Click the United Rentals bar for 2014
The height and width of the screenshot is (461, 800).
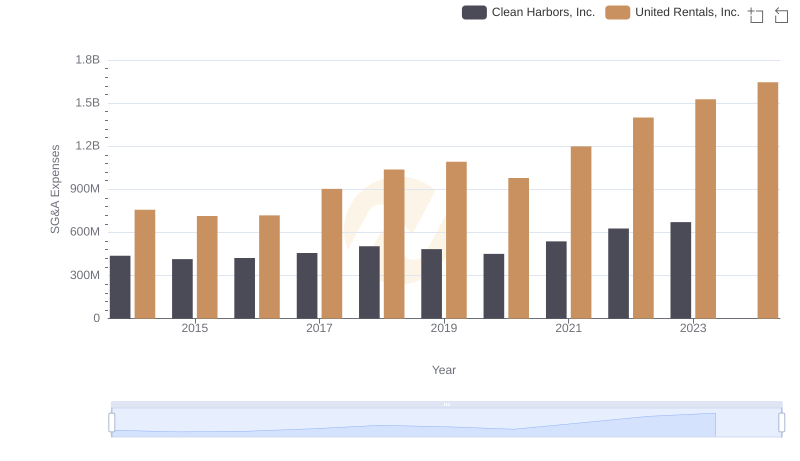[144, 264]
